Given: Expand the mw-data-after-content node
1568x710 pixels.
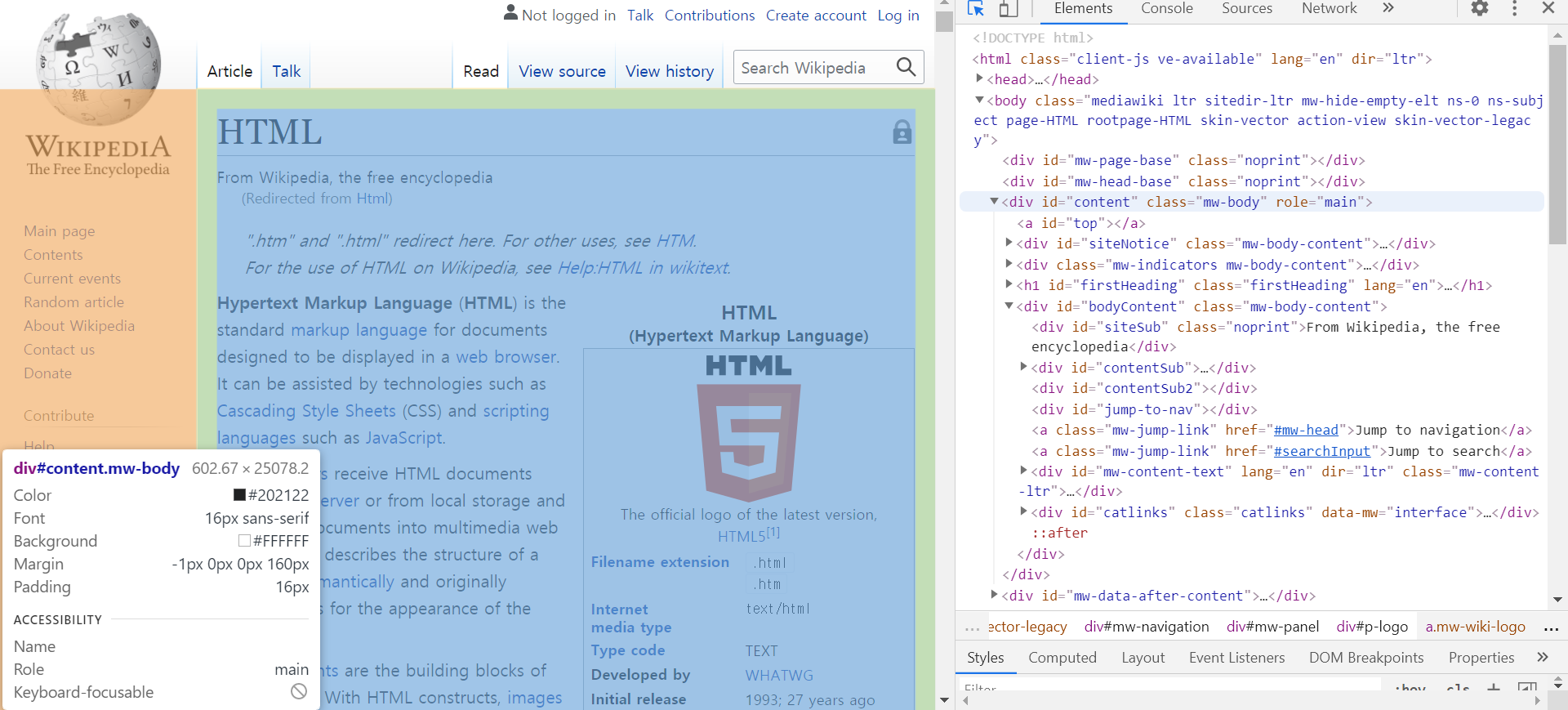Looking at the screenshot, I should pos(994,595).
